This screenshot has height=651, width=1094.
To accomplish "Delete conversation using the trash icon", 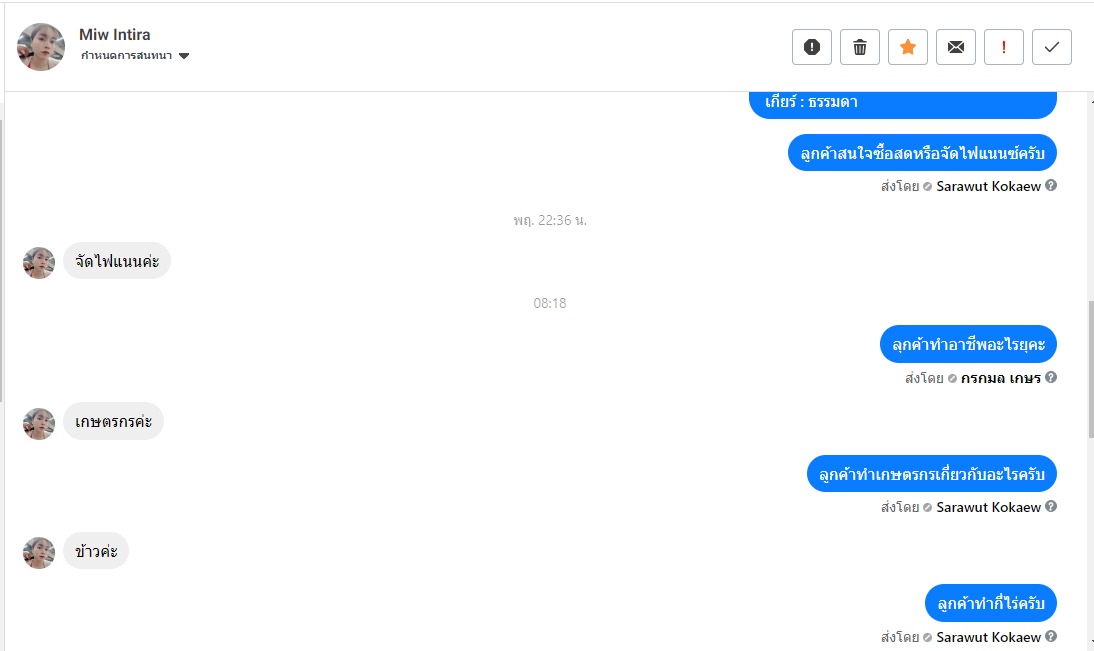I will [x=860, y=47].
